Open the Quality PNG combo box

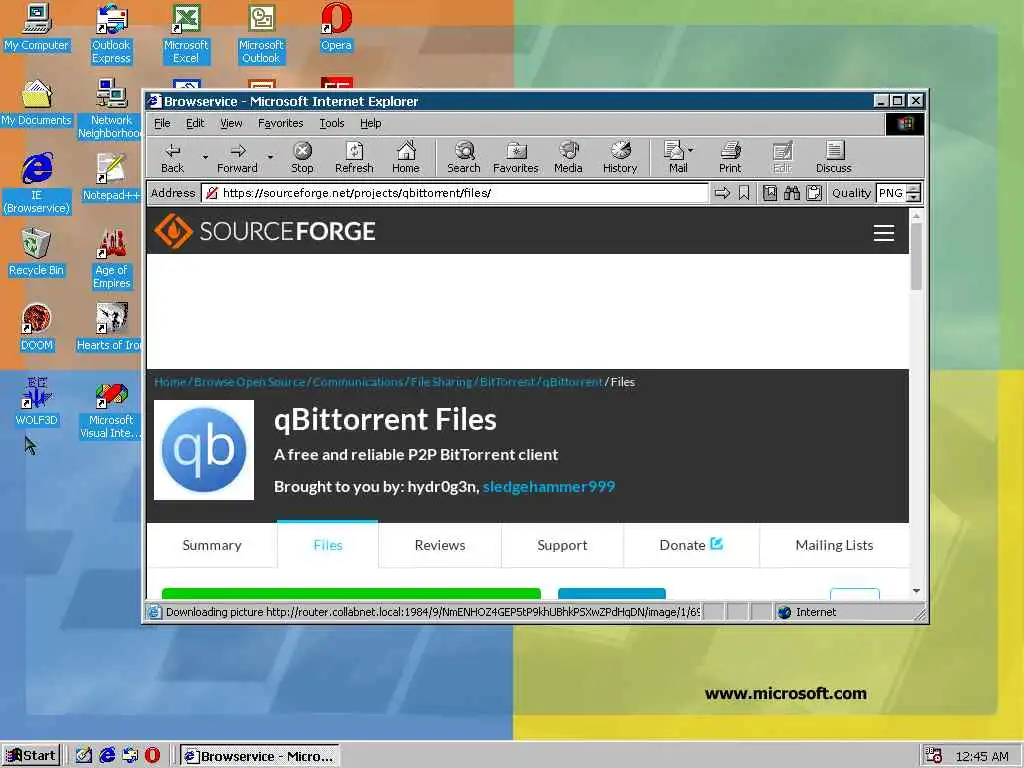click(899, 193)
